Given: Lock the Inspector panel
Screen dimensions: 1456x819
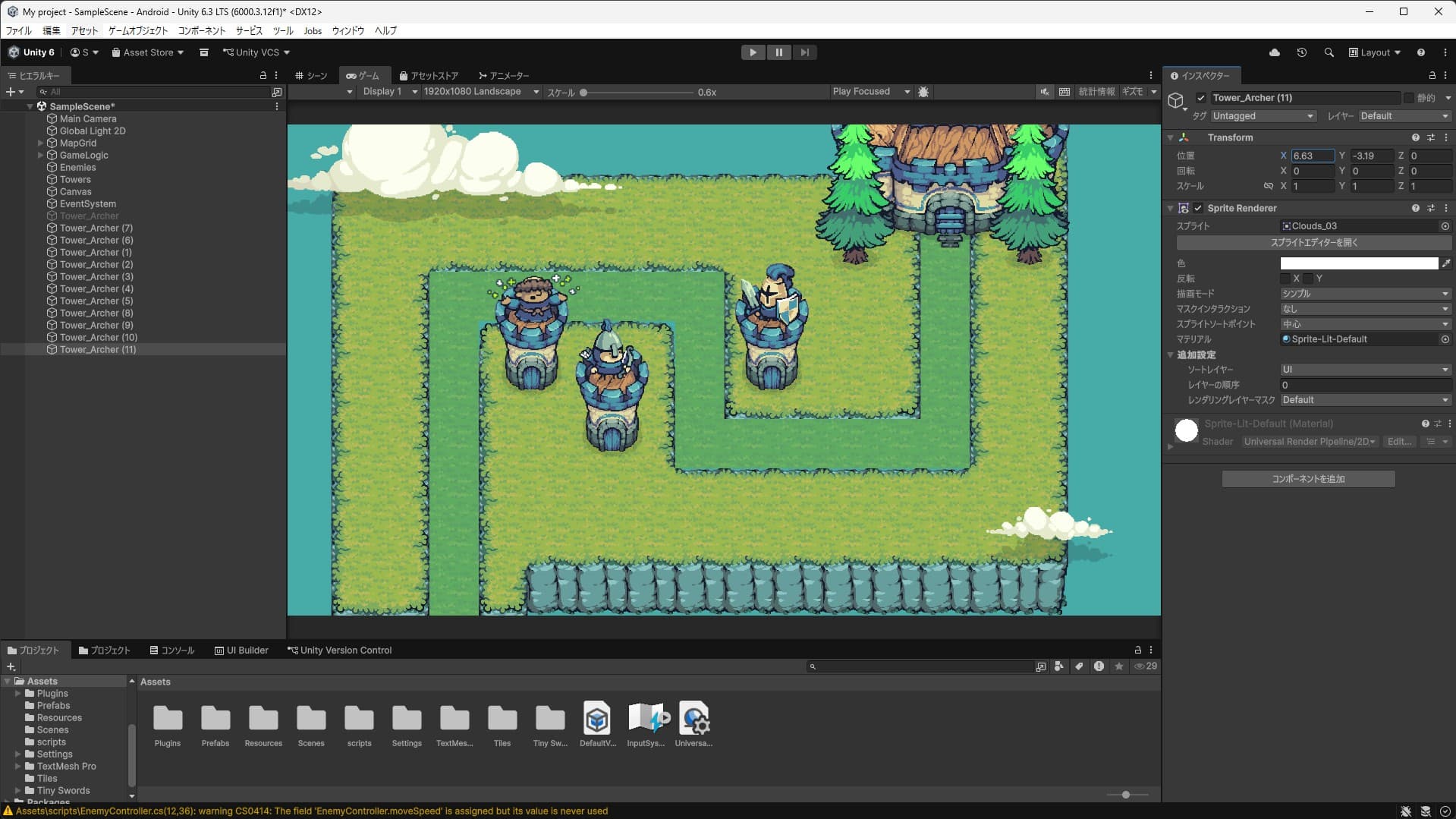Looking at the screenshot, I should point(1432,75).
